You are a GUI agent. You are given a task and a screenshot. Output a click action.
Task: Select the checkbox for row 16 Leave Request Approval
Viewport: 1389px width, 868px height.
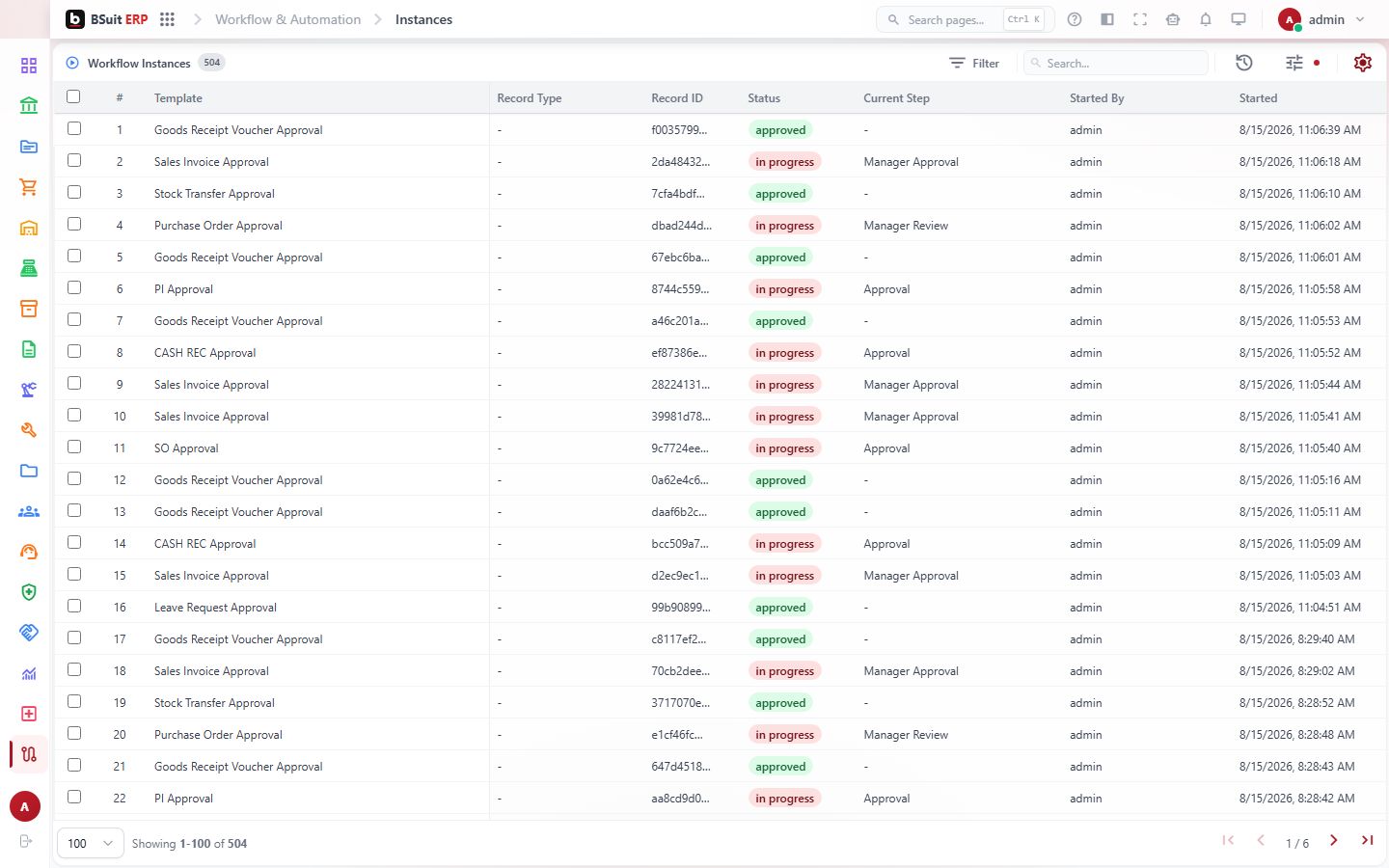tap(74, 606)
